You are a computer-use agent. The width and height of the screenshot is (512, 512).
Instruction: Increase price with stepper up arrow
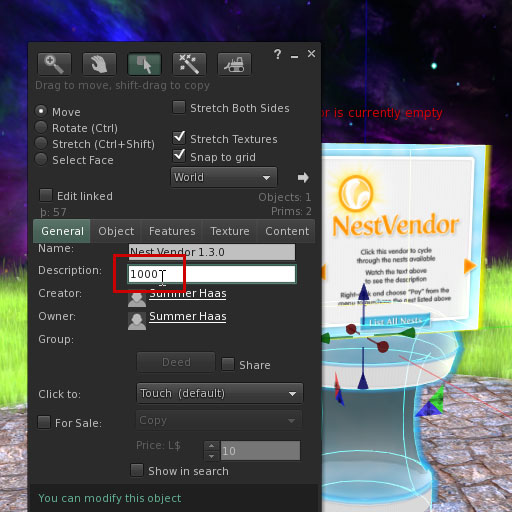[211, 446]
